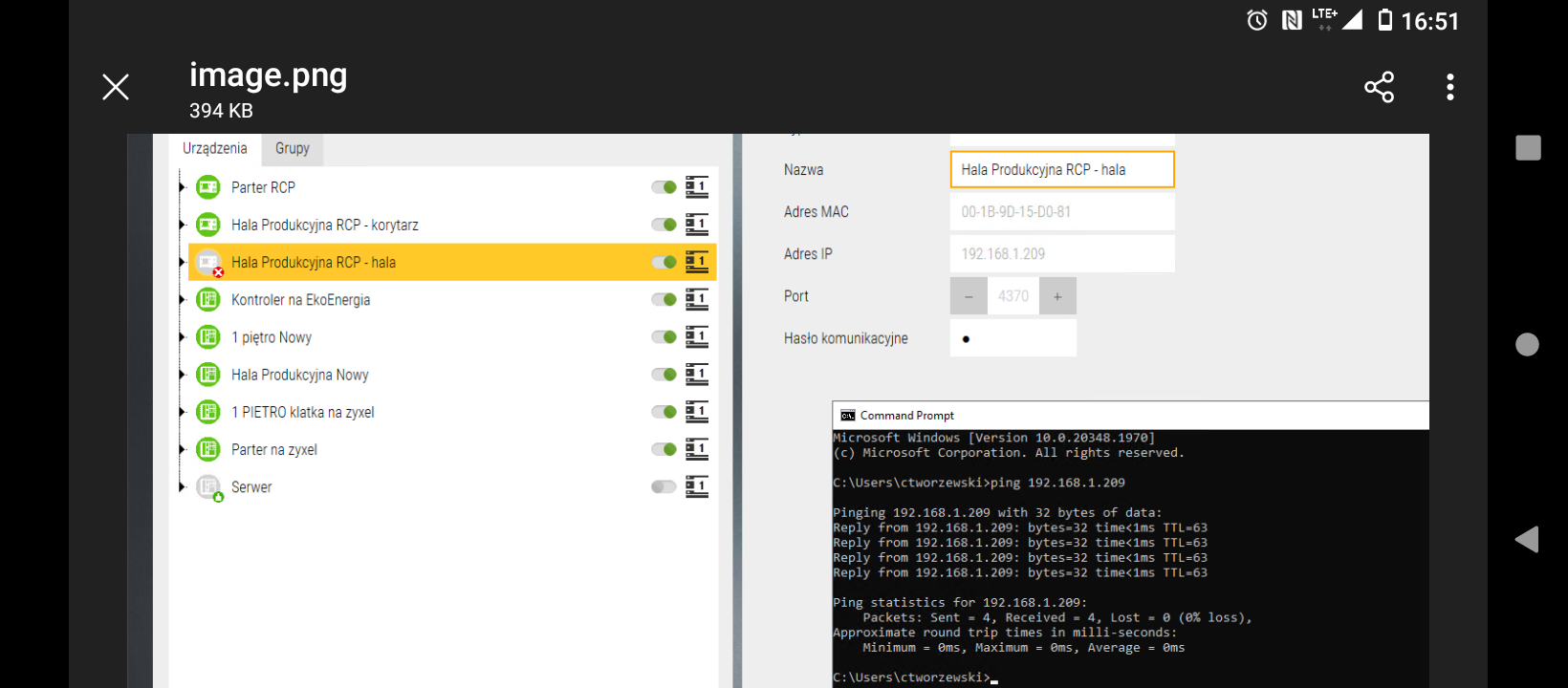Toggle the 1 PIETRO klatka na zyxel switch
1568x688 pixels.
click(664, 412)
